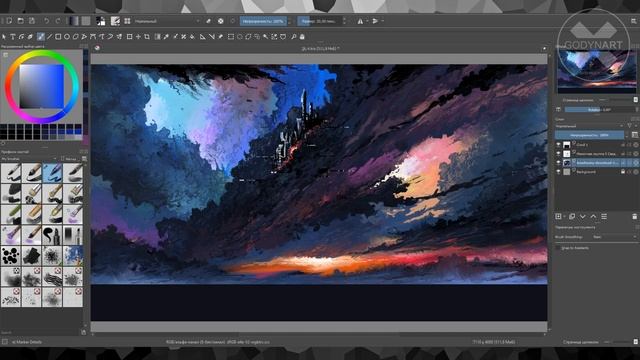Viewport: 640px width, 360px height.
Task: Undo the last action
Action: [x=47, y=21]
